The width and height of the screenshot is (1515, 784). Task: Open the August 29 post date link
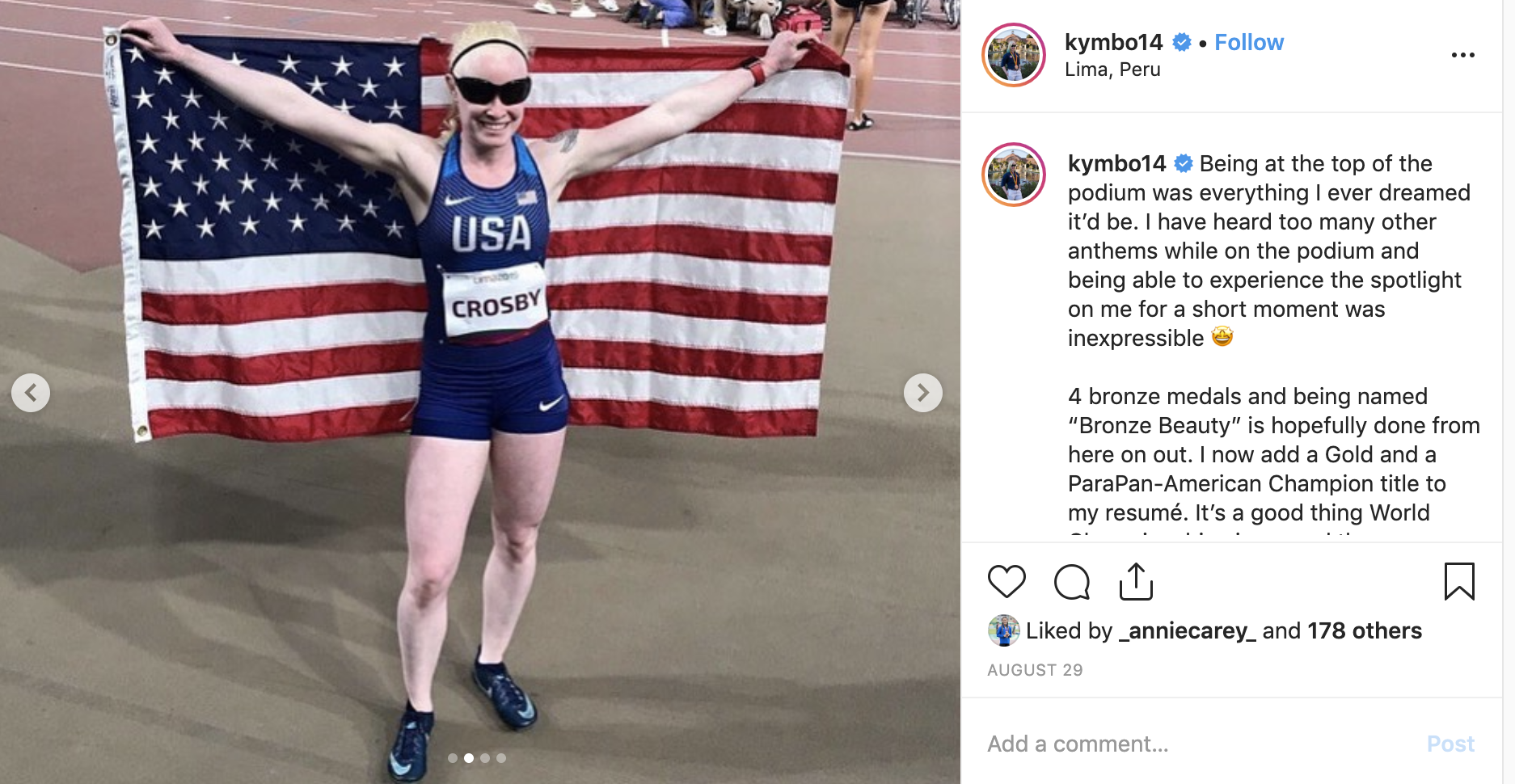(x=1035, y=670)
